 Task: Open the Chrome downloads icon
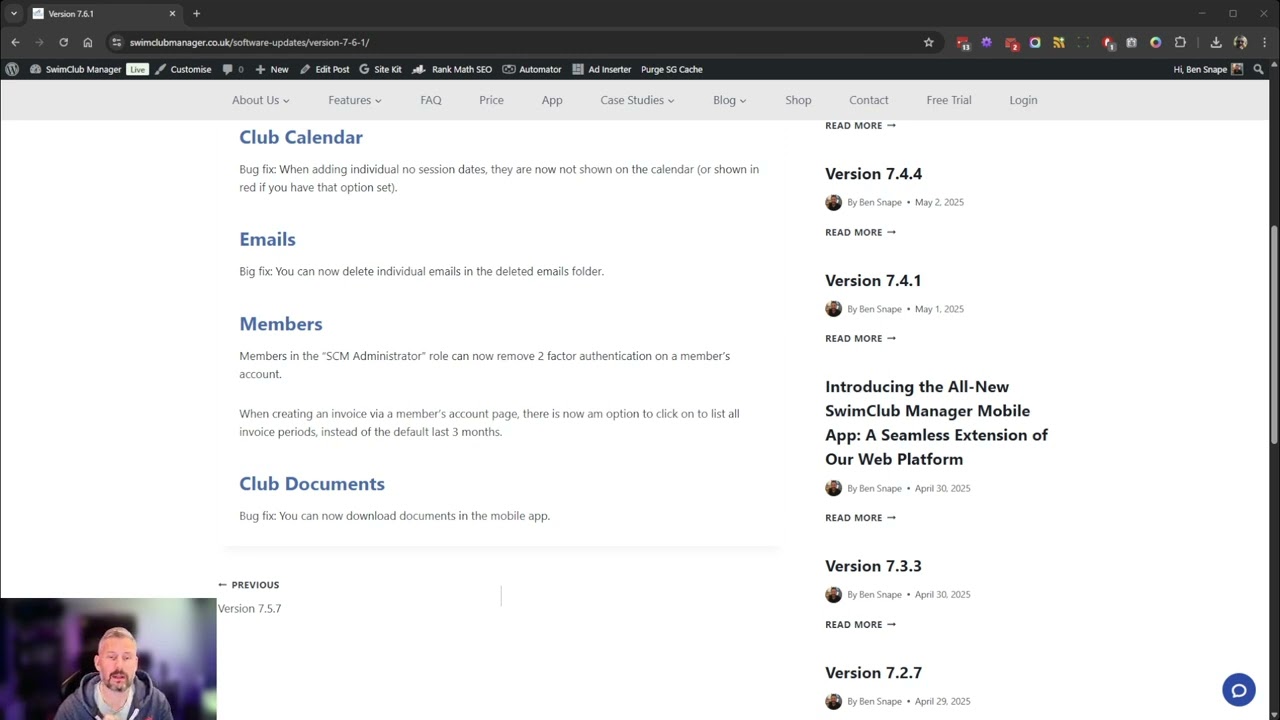[1216, 42]
